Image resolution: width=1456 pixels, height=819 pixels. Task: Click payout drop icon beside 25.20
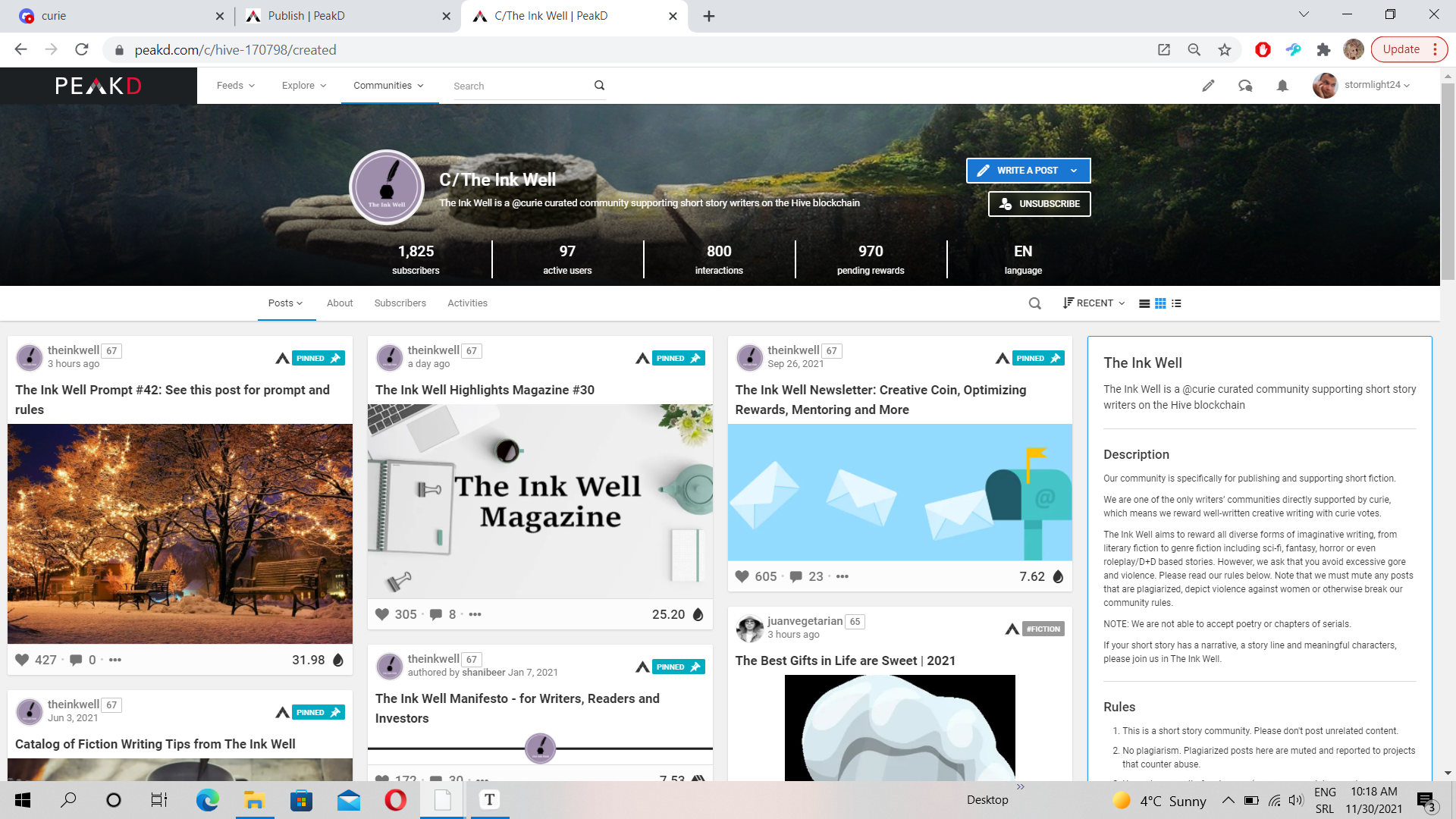pyautogui.click(x=698, y=614)
